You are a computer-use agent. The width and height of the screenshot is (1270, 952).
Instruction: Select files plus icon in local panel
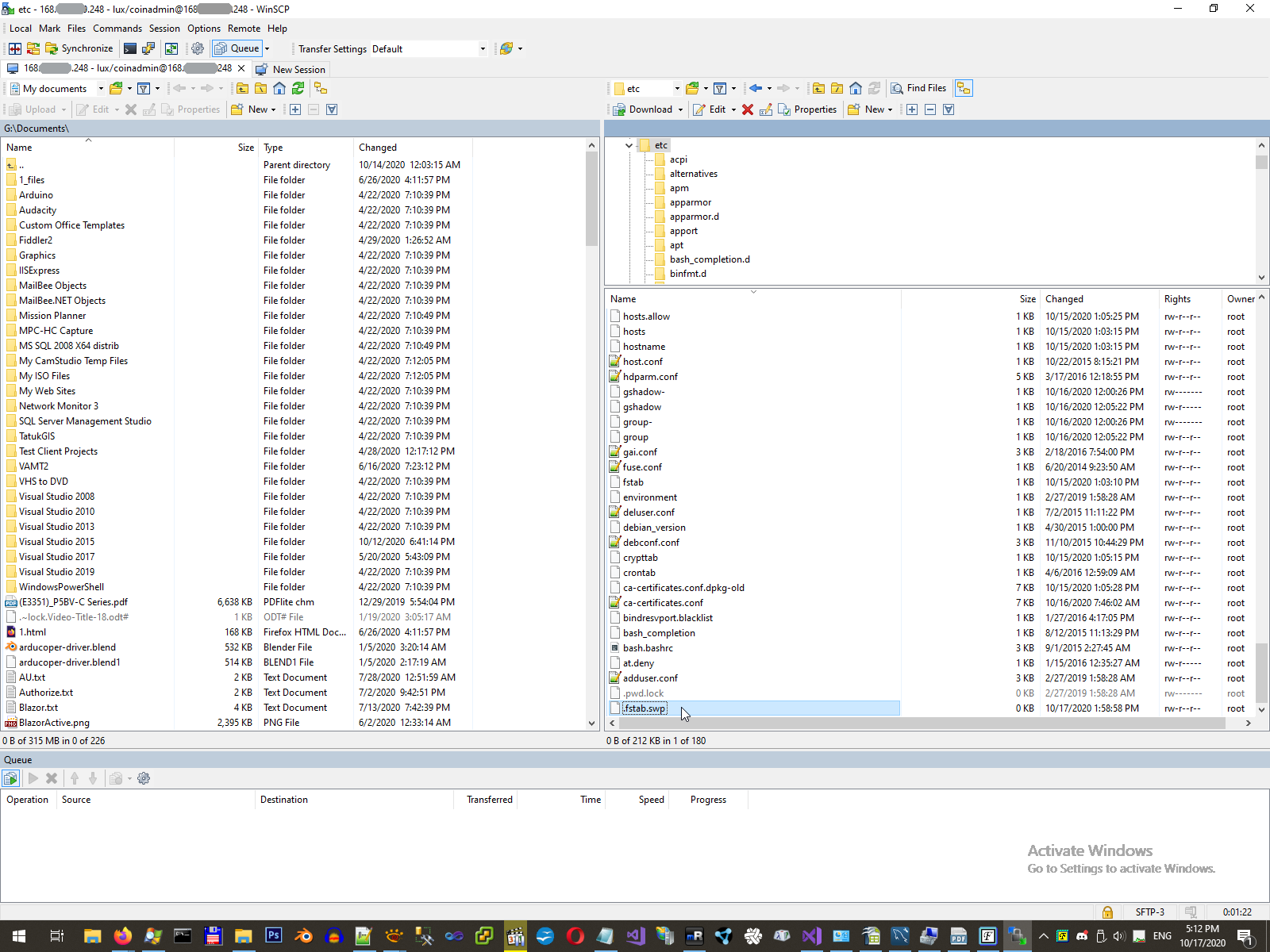click(x=295, y=109)
